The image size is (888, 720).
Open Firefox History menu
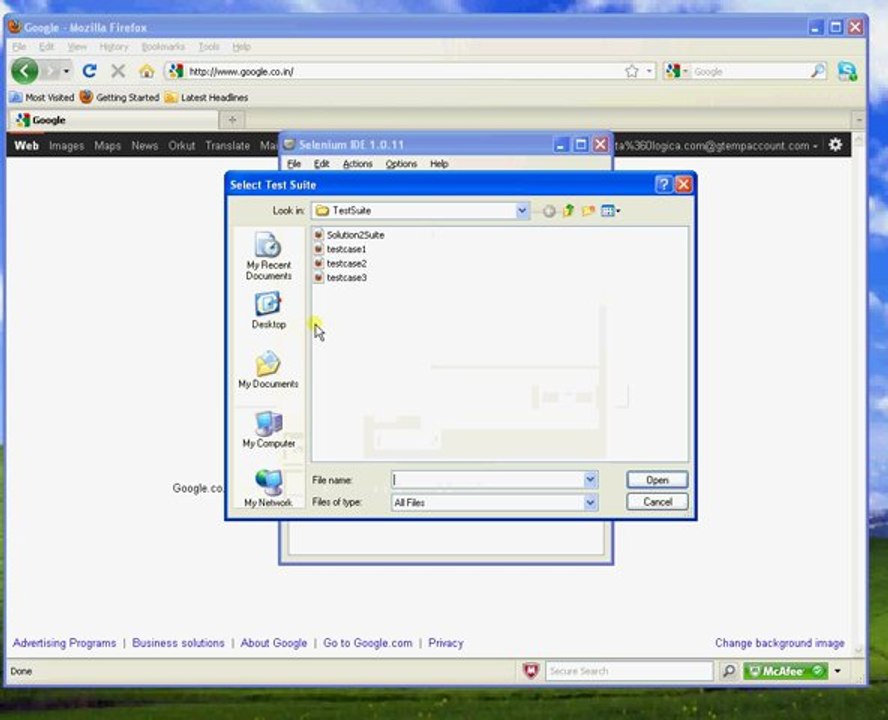114,47
